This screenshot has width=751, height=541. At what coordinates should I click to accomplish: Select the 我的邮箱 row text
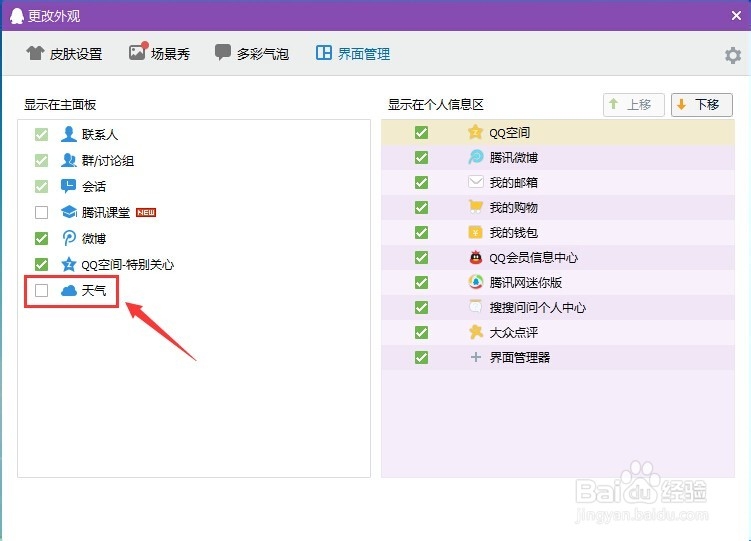[x=513, y=182]
